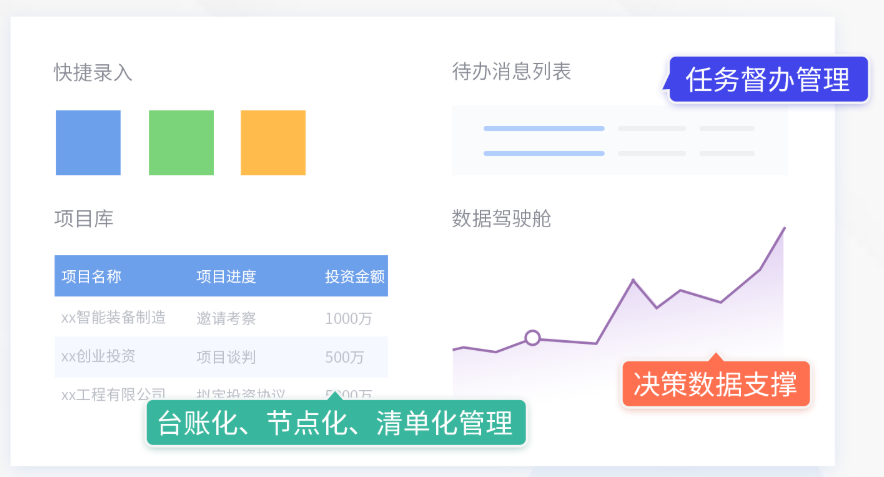Screen dimensions: 884x477
Task: Click the 台账化、节点化、清单化管理 green label
Action: pos(335,423)
